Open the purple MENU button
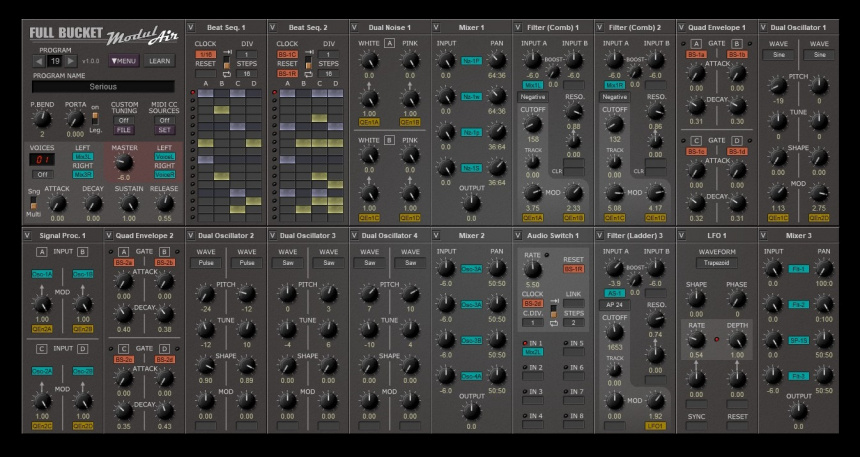This screenshot has height=457, width=860. (x=124, y=61)
